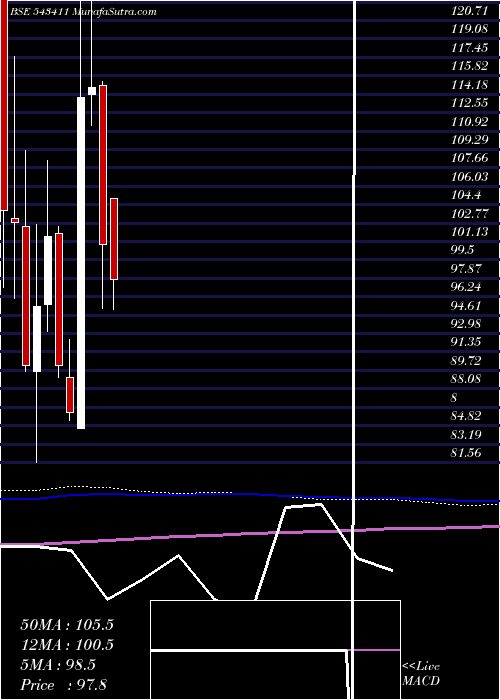Select the 104.4 price label
500x700 pixels.
tap(466, 195)
